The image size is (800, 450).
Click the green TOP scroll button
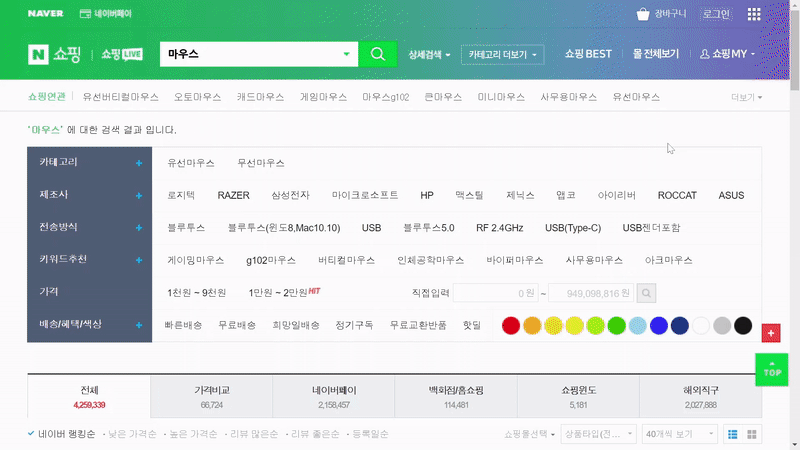tap(772, 367)
